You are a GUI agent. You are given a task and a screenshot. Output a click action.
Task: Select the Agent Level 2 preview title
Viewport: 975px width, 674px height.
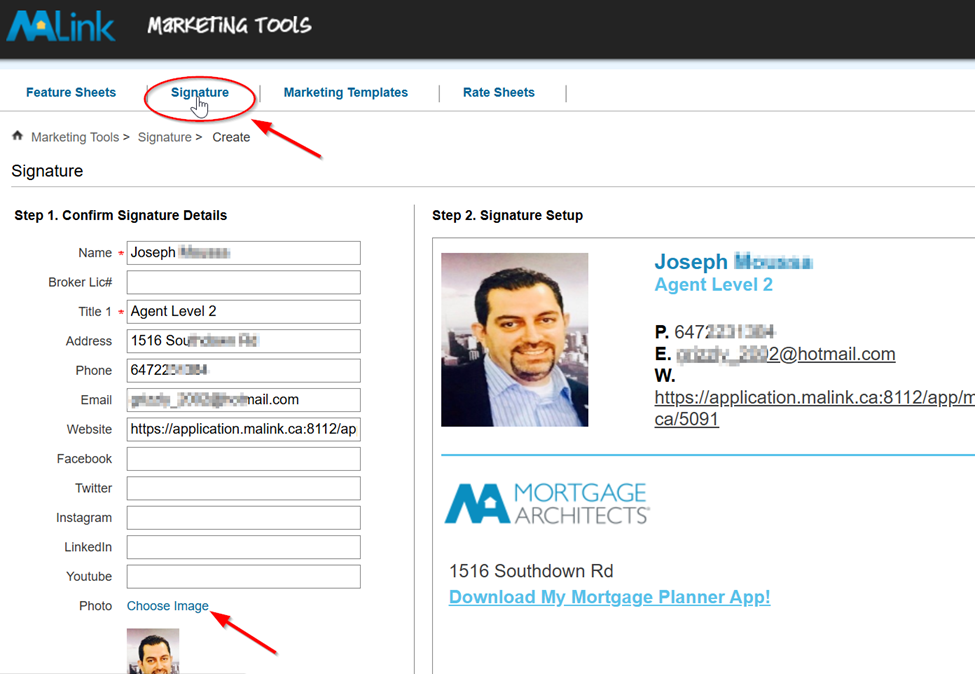click(x=714, y=285)
